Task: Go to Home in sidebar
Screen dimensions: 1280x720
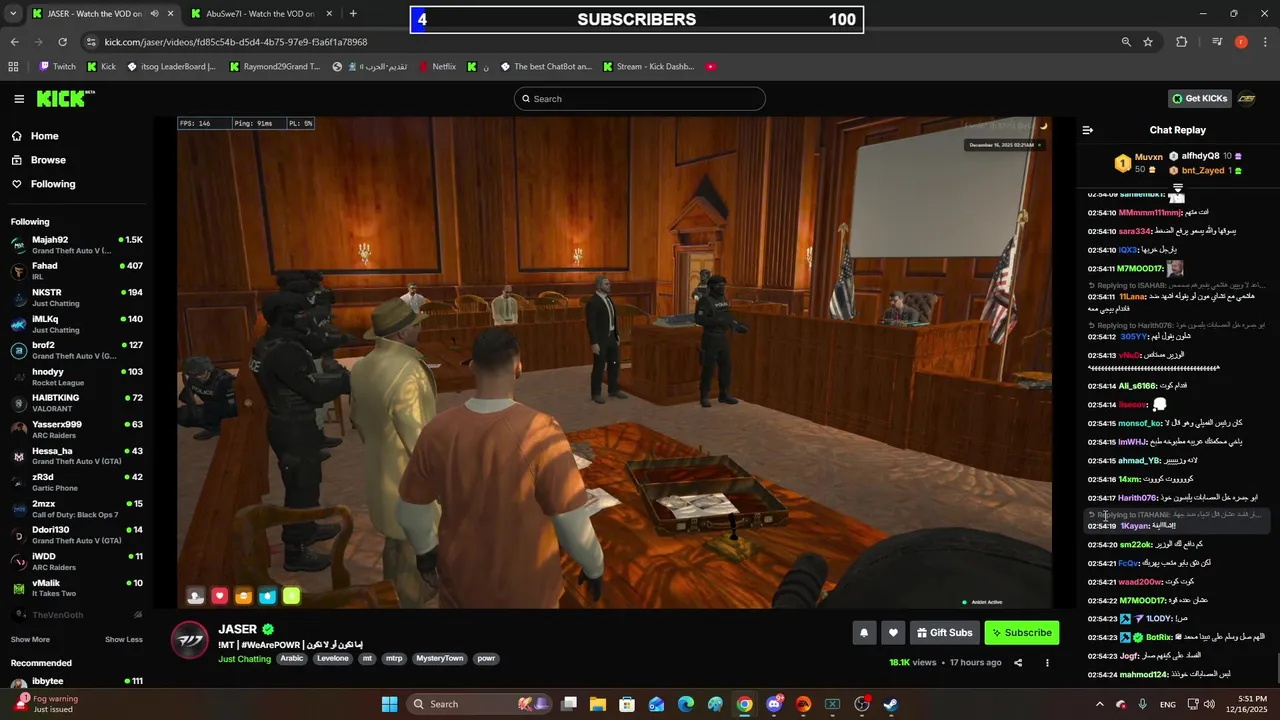Action: point(35,136)
